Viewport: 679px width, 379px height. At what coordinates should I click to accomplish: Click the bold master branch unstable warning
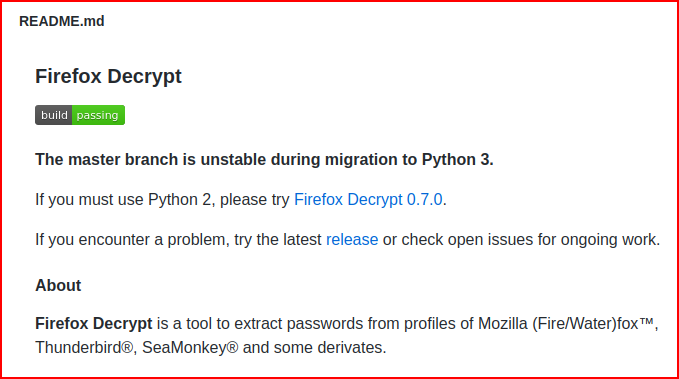click(x=264, y=159)
